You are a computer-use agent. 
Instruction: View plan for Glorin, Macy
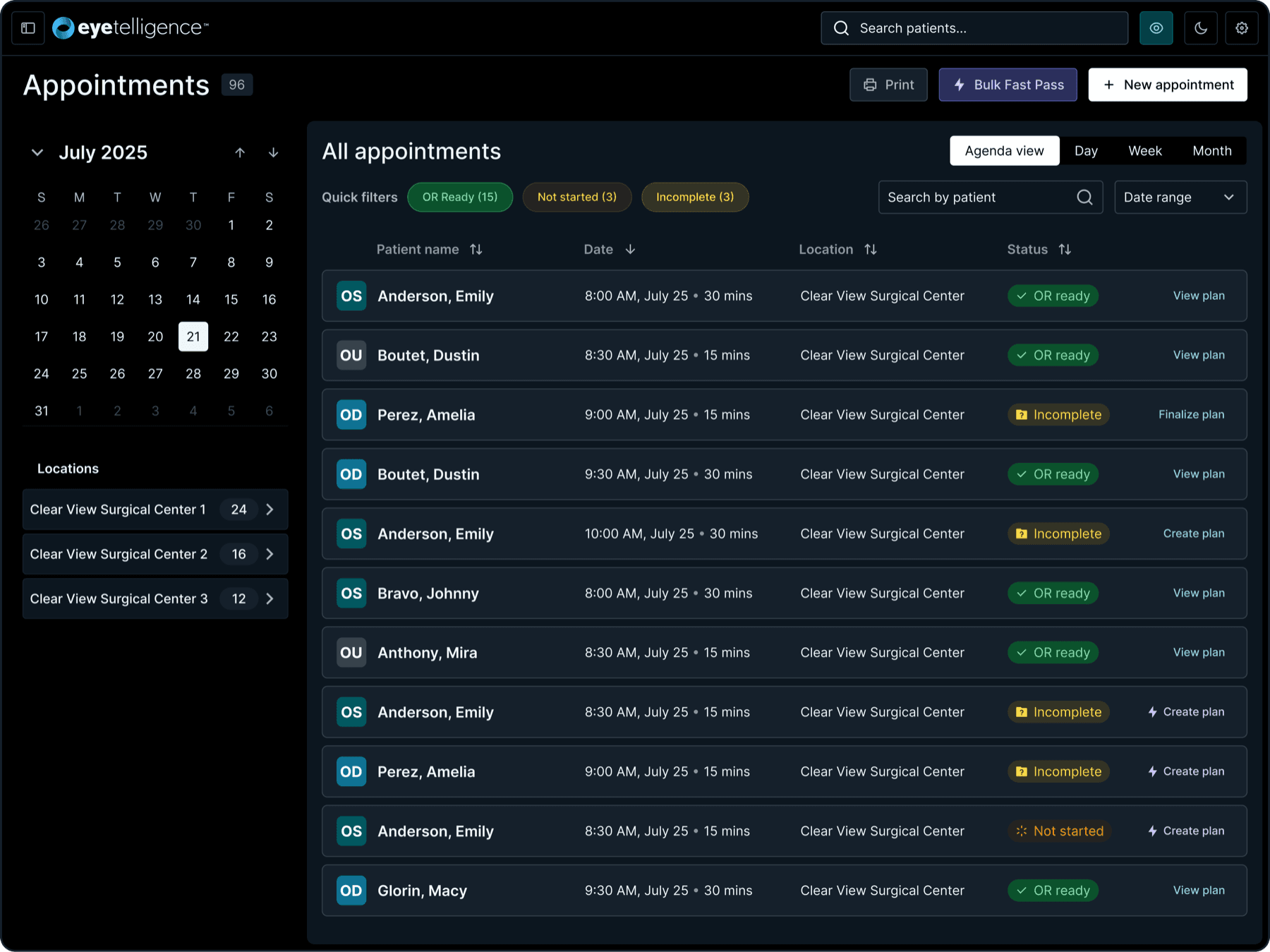tap(1199, 891)
